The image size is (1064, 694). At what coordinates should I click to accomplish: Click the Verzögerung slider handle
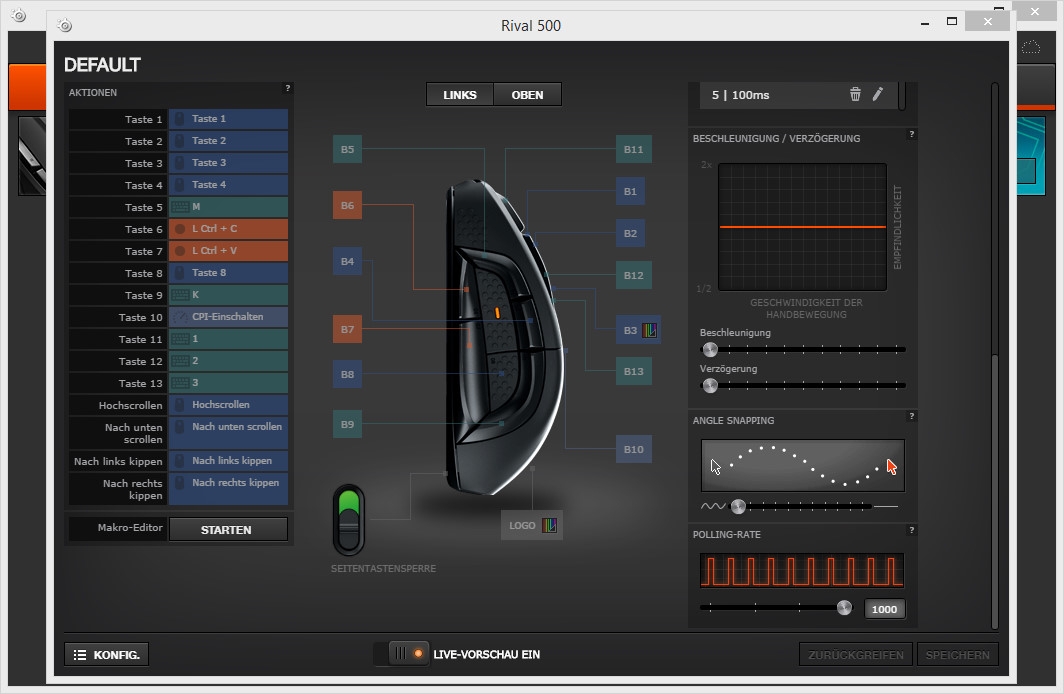[x=710, y=385]
